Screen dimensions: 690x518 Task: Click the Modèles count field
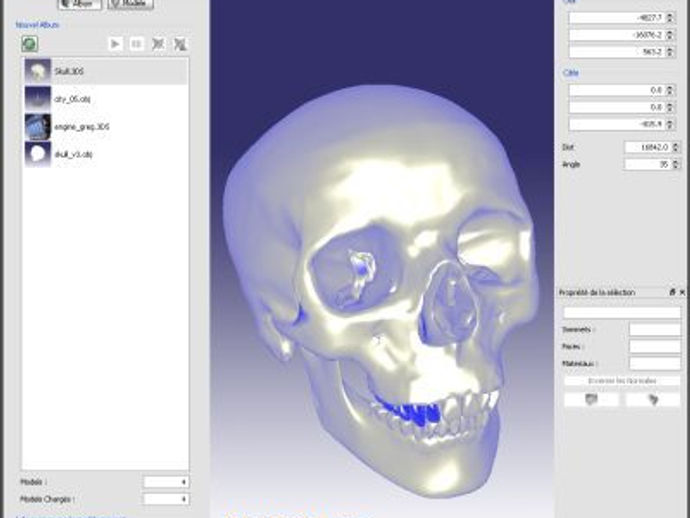(166, 482)
